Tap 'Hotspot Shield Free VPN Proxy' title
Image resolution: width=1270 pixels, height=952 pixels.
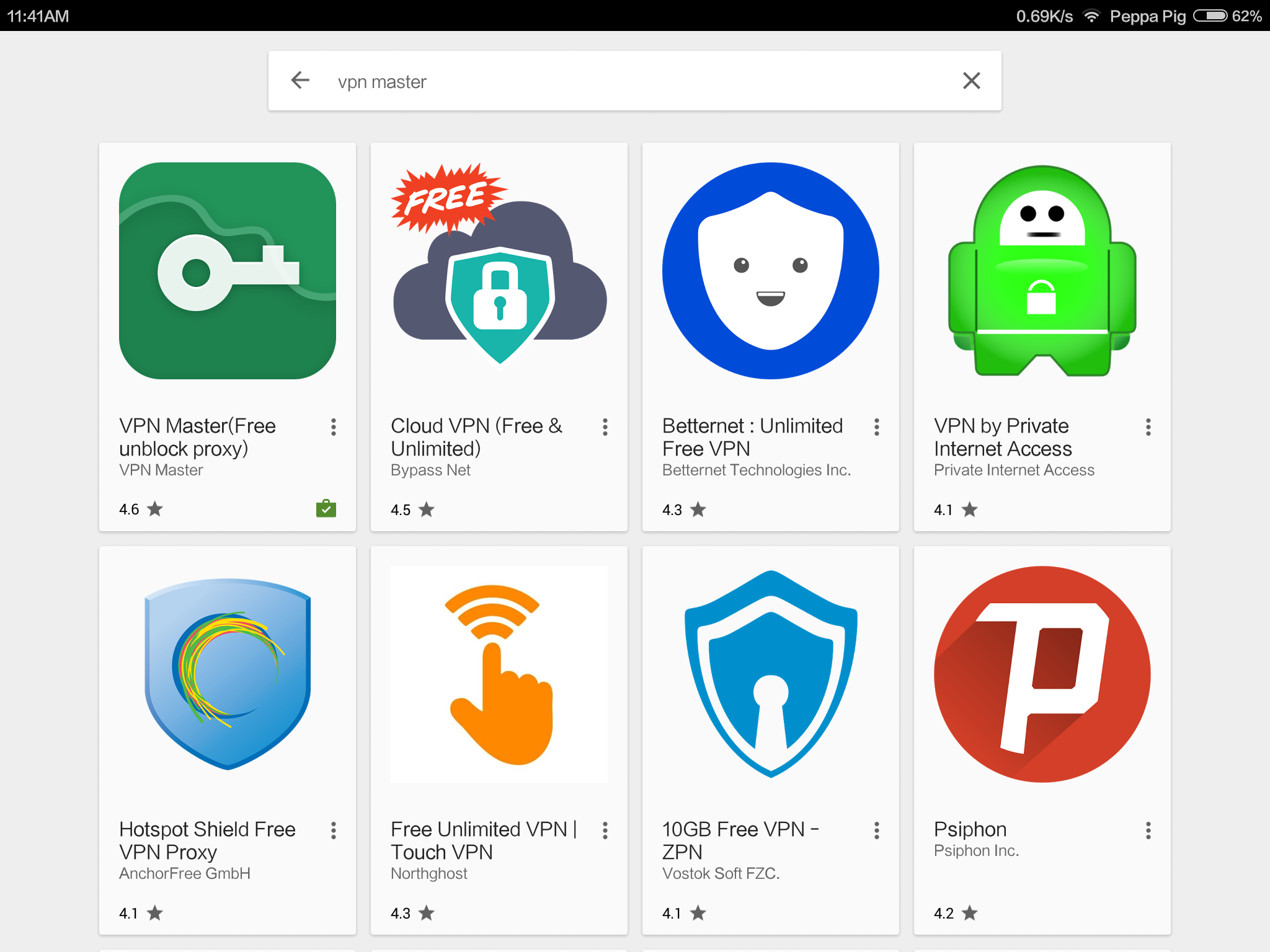tap(207, 840)
